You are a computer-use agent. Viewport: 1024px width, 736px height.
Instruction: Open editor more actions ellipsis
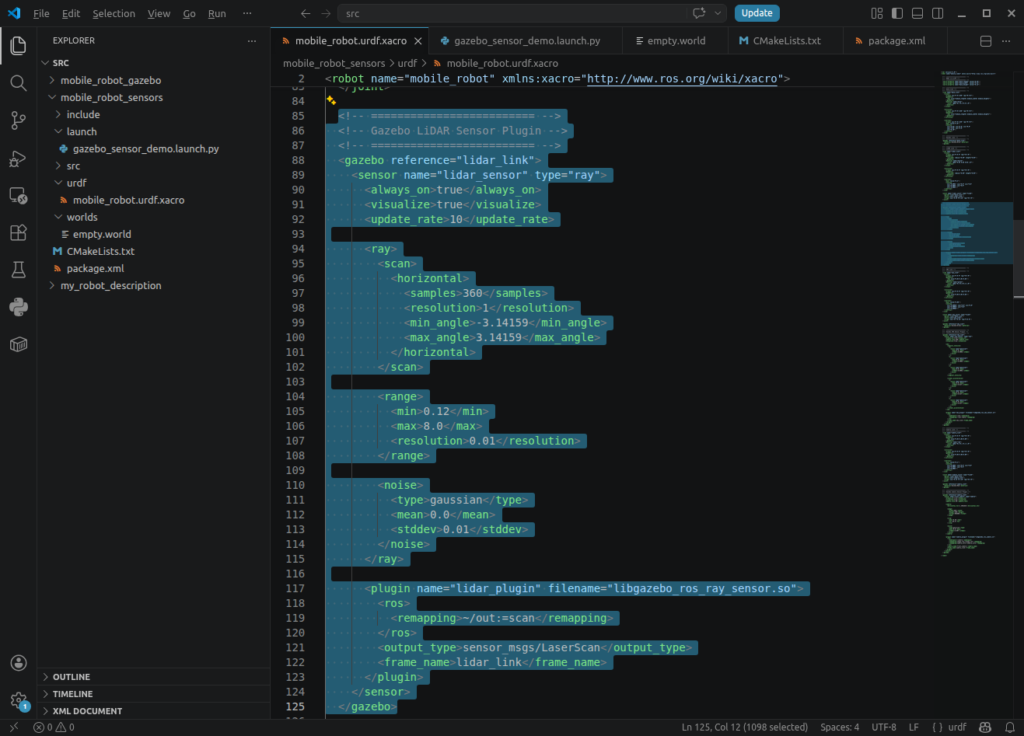pos(1006,40)
